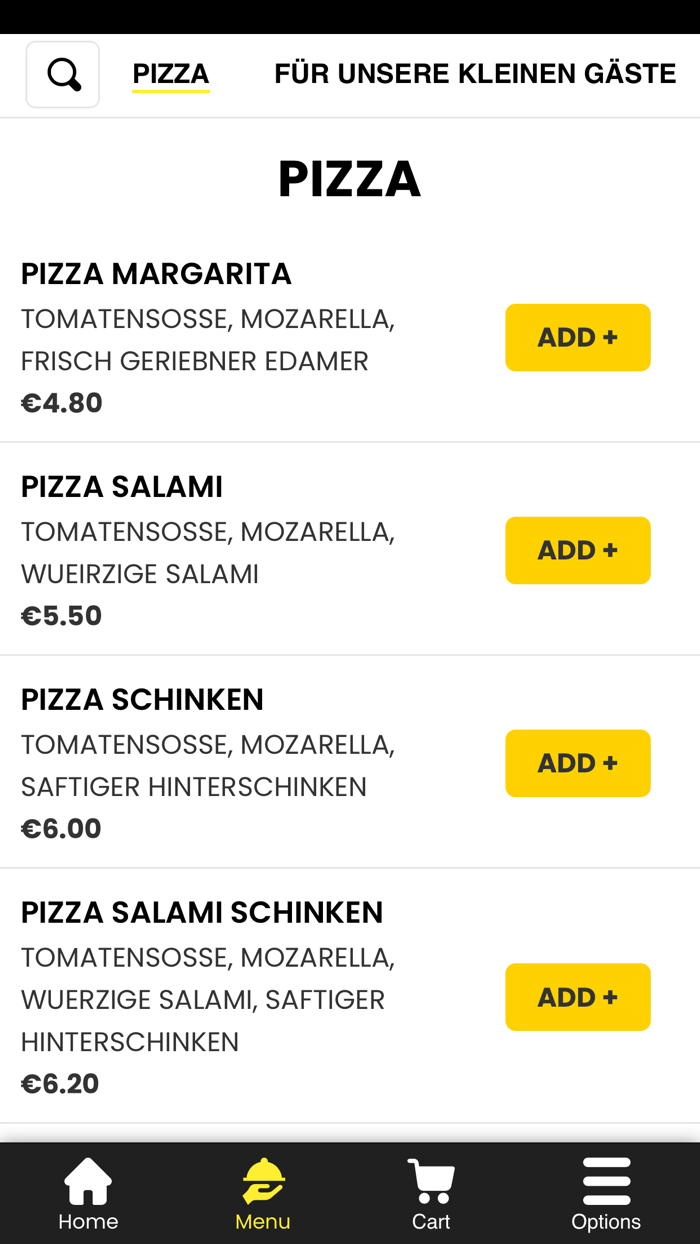Open the Cart icon in bottom navigation
This screenshot has width=700, height=1244.
(x=431, y=1183)
